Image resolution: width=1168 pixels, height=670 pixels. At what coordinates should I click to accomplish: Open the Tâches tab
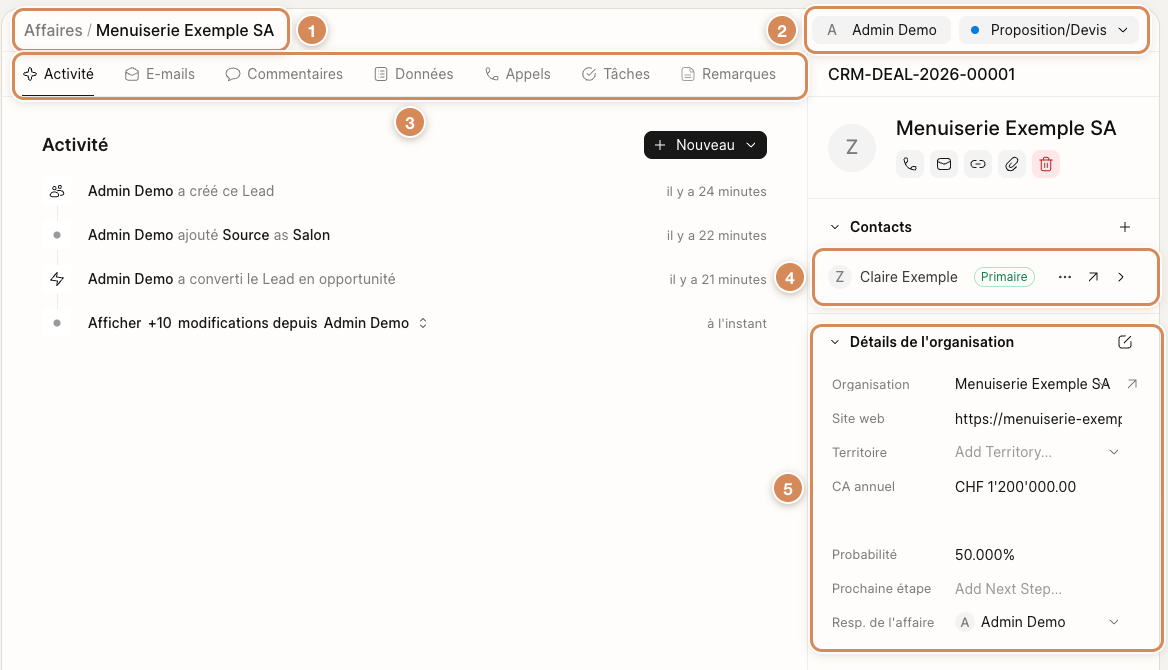[x=615, y=74]
